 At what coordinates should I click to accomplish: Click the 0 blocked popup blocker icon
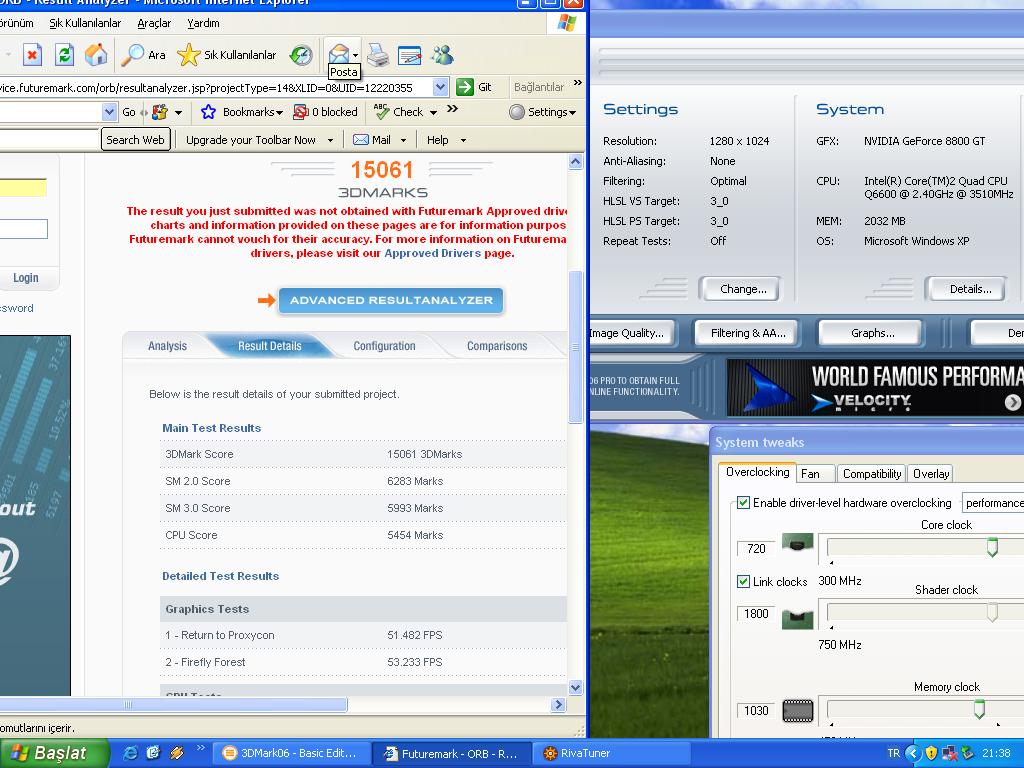[x=300, y=112]
